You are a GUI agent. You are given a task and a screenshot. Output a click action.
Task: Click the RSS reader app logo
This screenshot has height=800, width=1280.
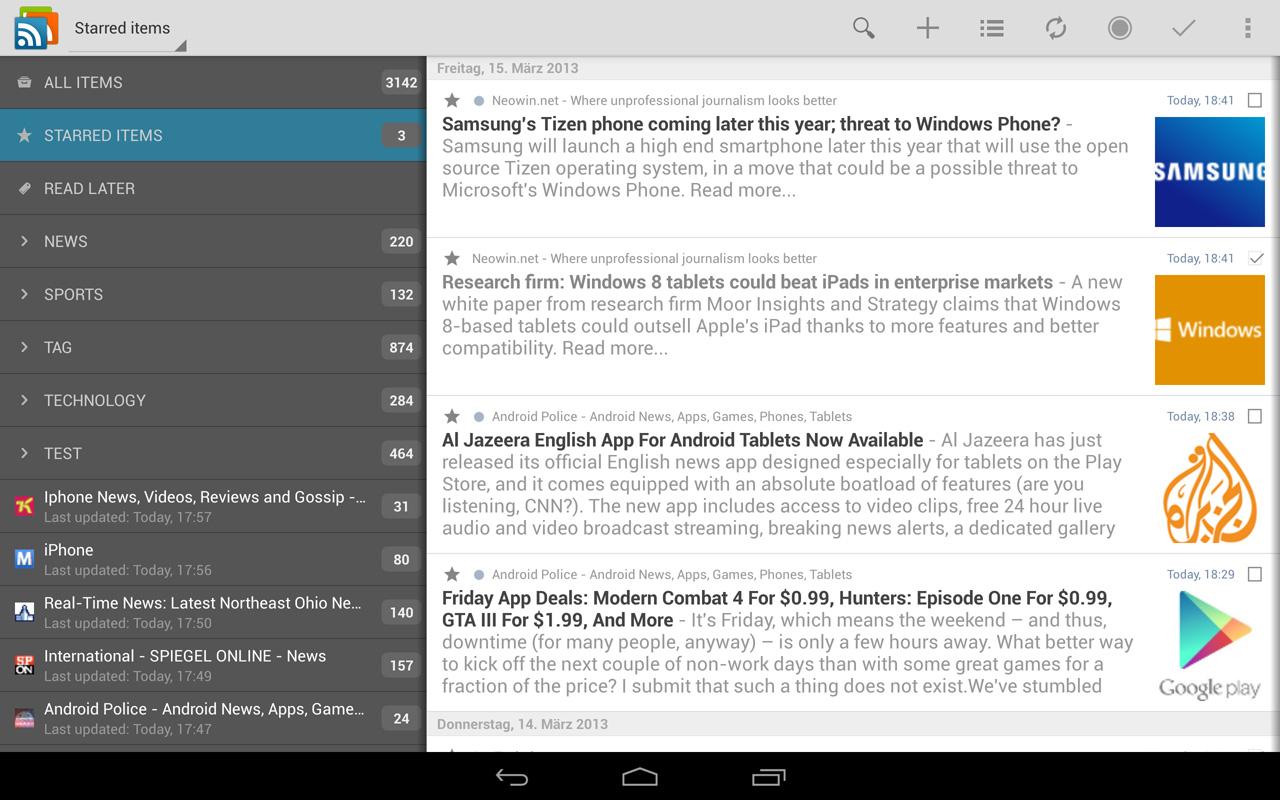[33, 26]
